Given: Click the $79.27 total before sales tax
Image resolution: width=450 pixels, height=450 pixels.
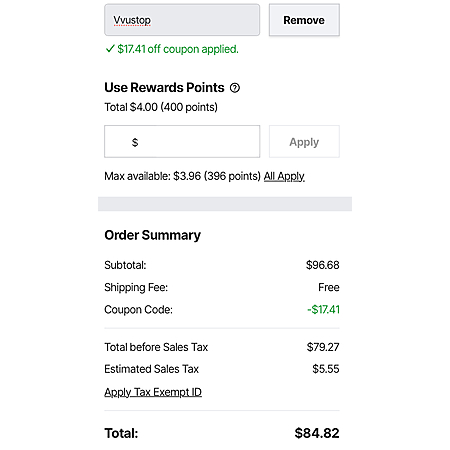Looking at the screenshot, I should click(323, 347).
